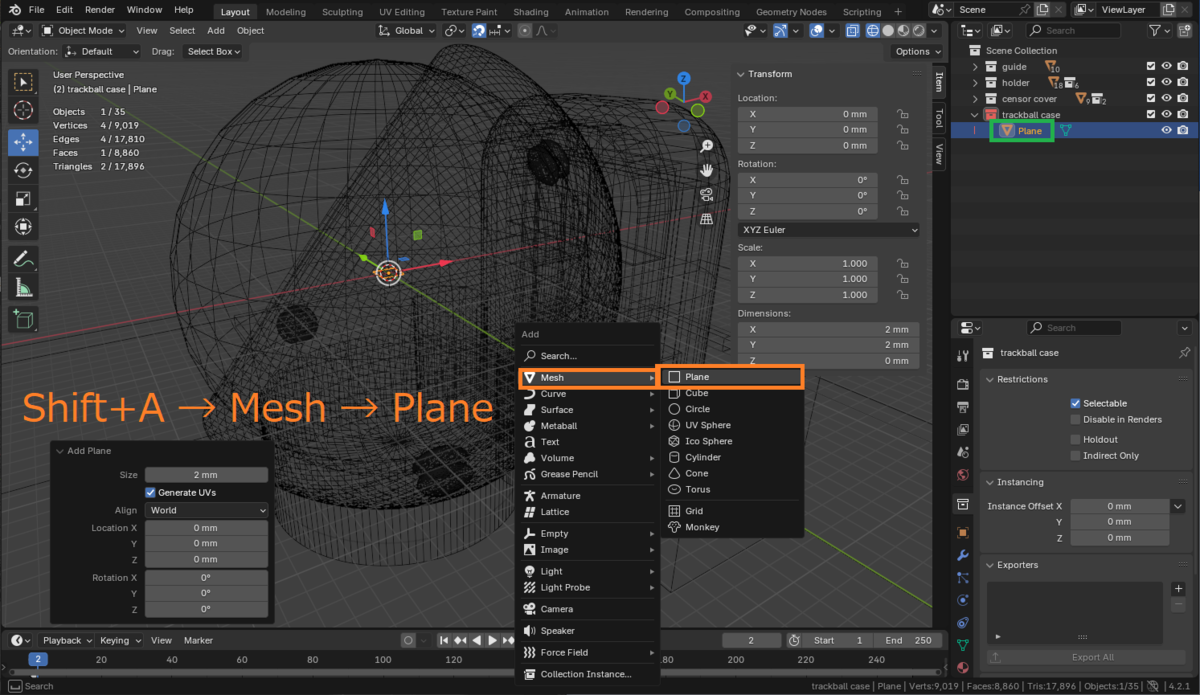This screenshot has height=695, width=1200.
Task: Expand the guide collection in outliner
Action: (x=976, y=67)
